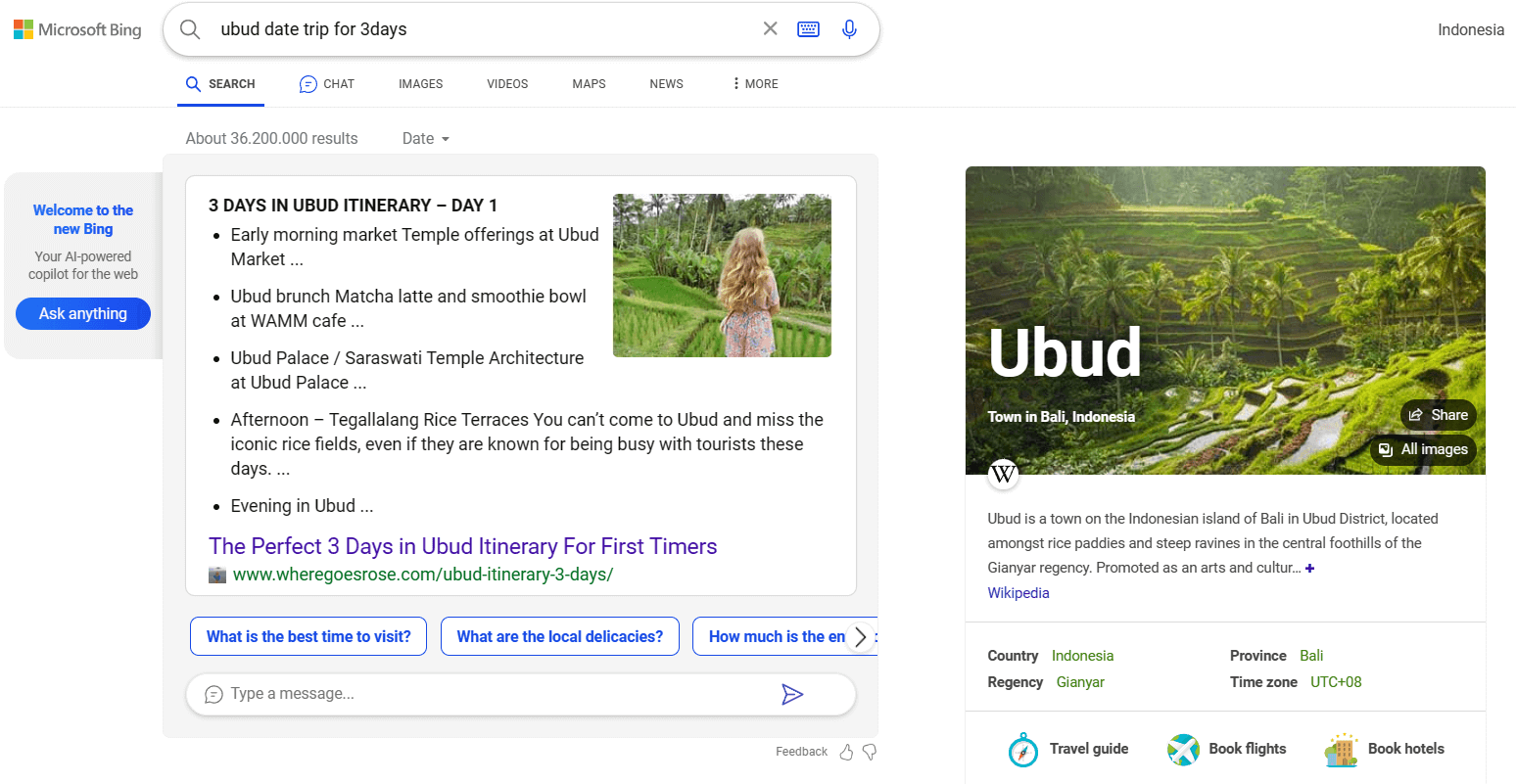Open the Date filter dropdown
This screenshot has width=1516, height=784.
[426, 139]
